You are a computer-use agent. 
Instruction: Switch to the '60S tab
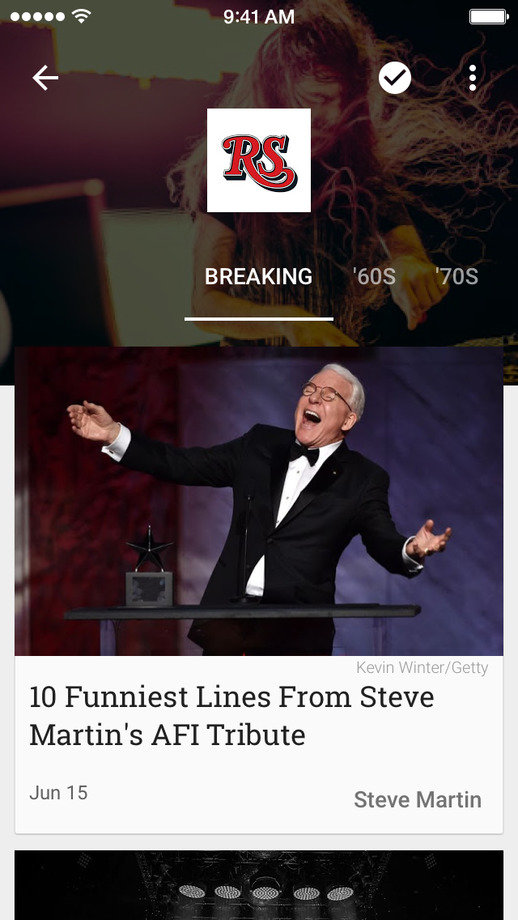375,276
